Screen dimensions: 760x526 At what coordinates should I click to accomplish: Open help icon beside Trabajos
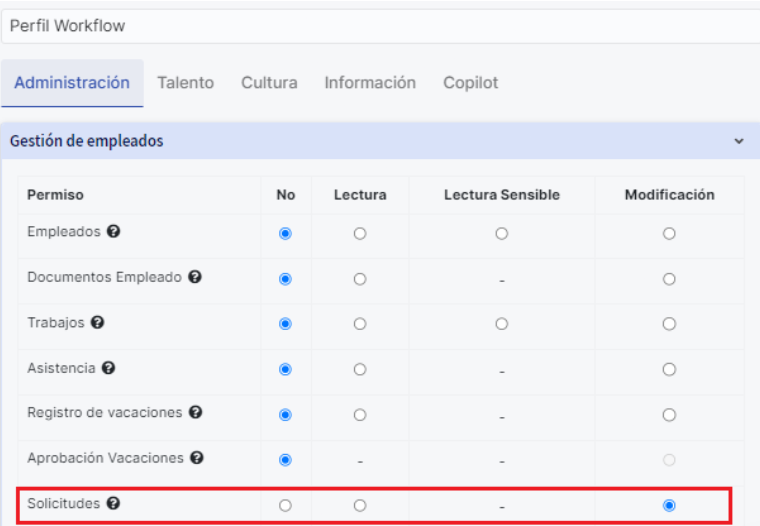point(97,322)
